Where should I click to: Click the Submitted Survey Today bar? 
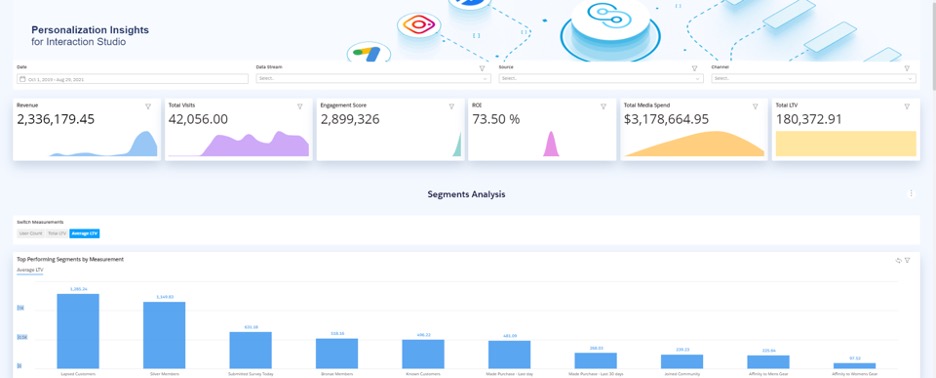click(x=251, y=350)
